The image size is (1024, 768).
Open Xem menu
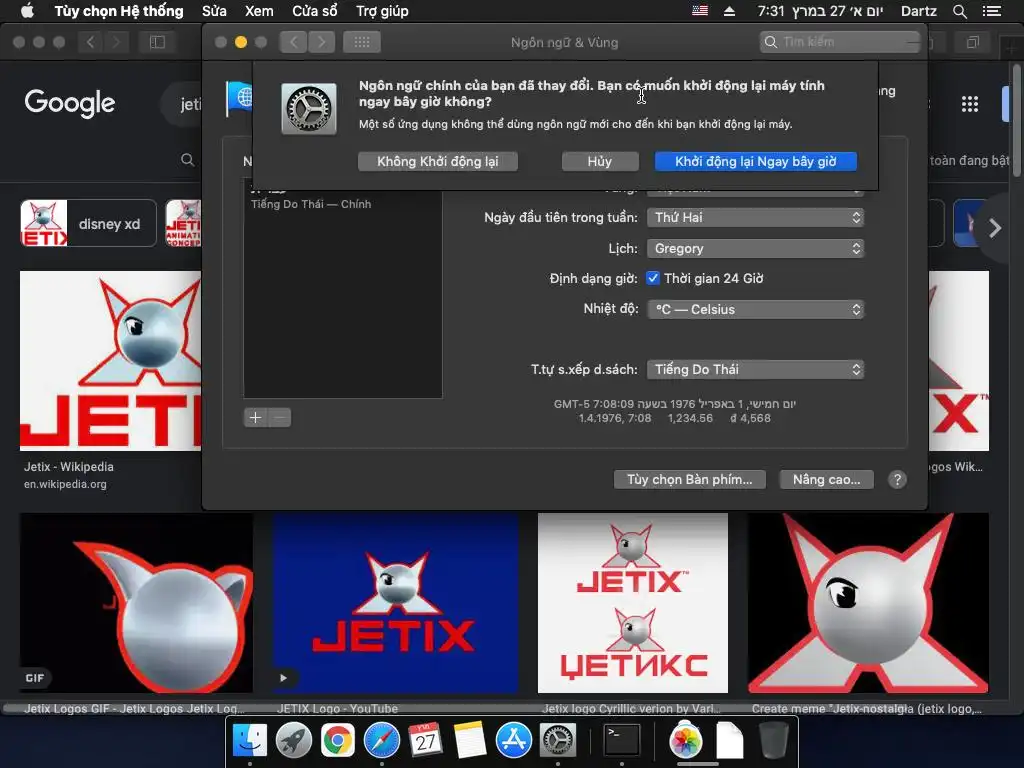pyautogui.click(x=259, y=11)
